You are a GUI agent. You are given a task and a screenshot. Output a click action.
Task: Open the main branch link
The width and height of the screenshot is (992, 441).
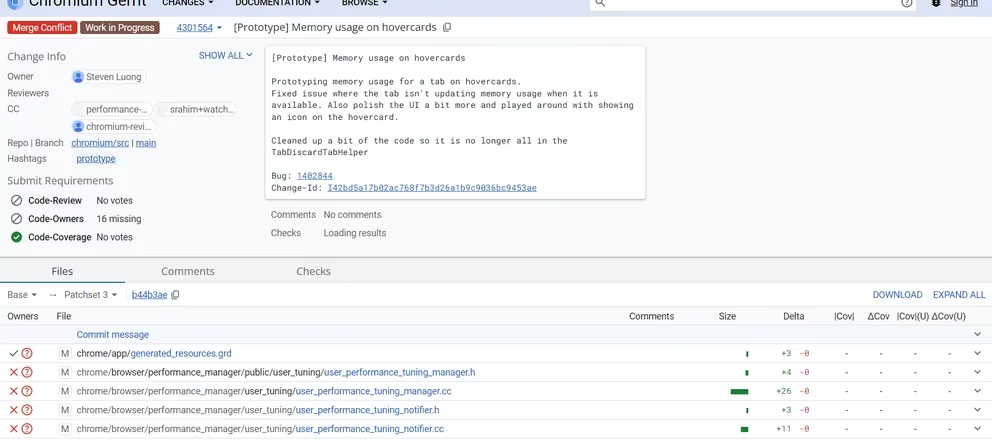point(146,143)
